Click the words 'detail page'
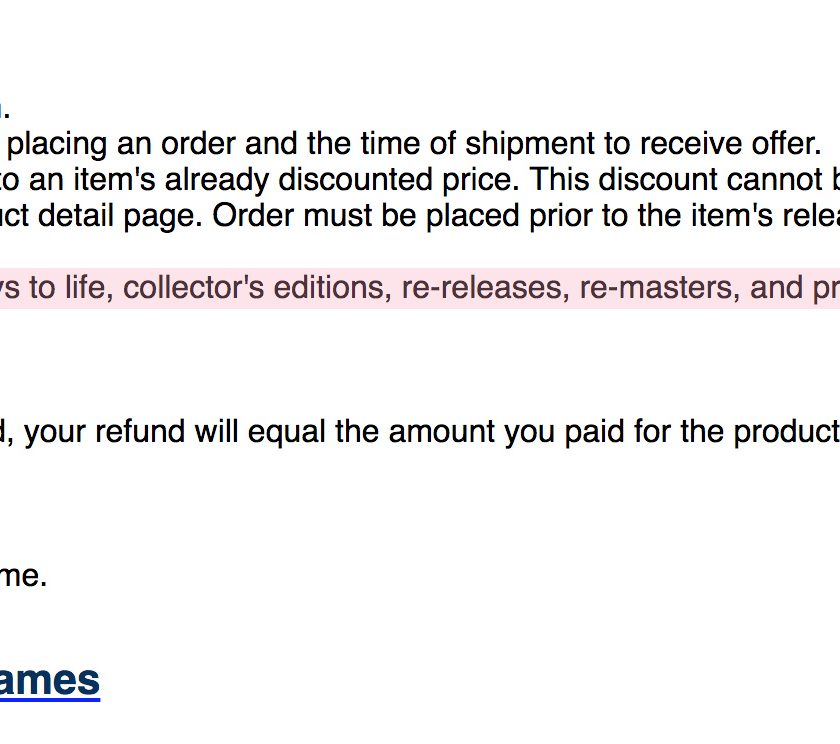The height and width of the screenshot is (744, 840). click(120, 216)
